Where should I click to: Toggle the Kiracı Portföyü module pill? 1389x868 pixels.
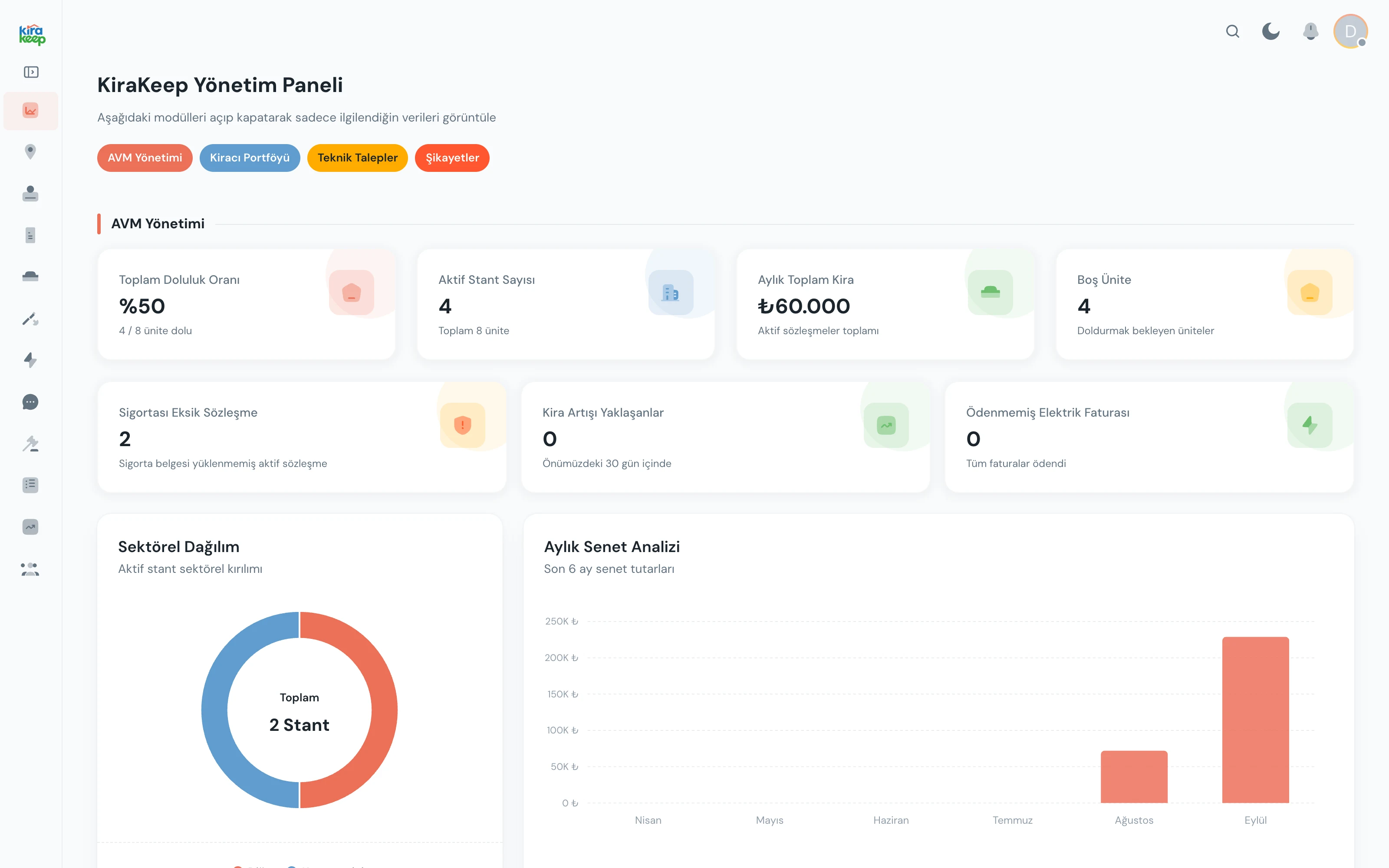click(x=250, y=158)
